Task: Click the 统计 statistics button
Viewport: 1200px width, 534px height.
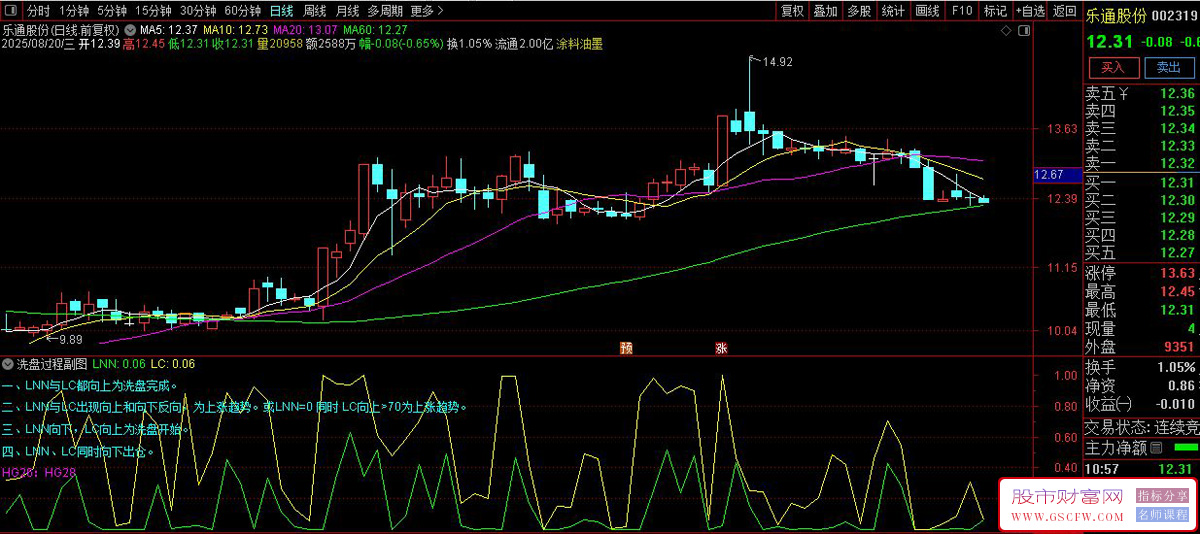Action: [x=893, y=11]
